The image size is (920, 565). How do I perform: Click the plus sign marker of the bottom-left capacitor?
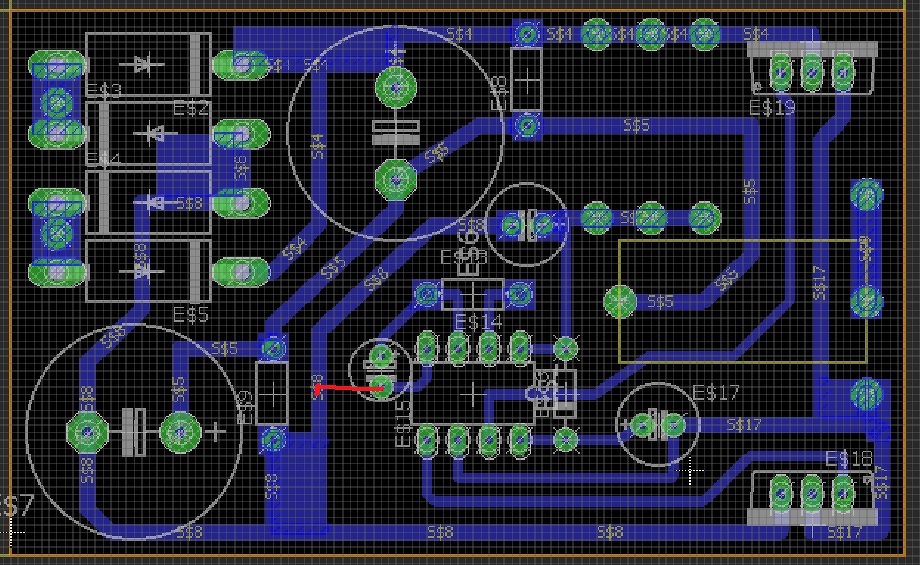[x=216, y=432]
